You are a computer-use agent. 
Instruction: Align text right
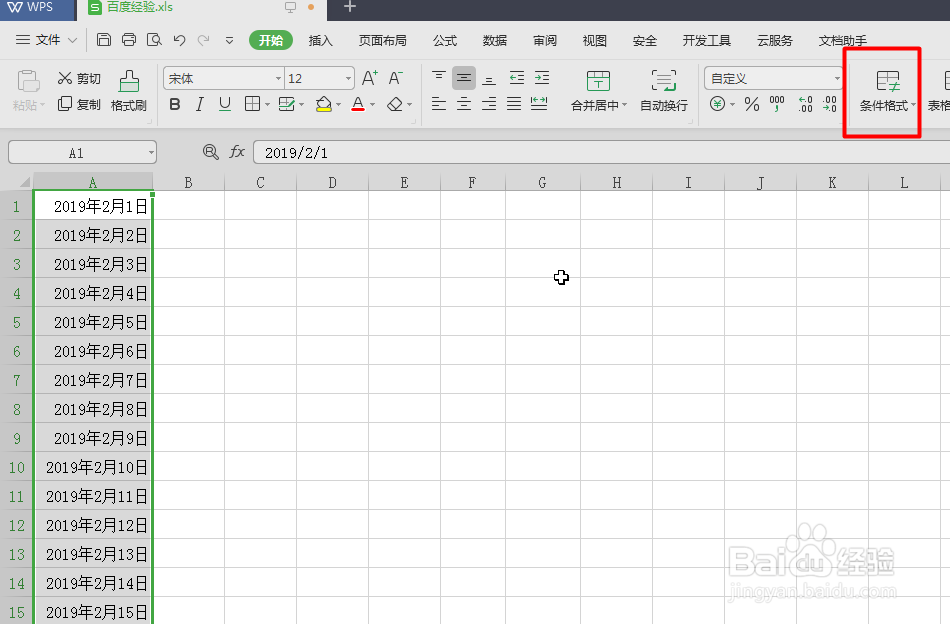pyautogui.click(x=489, y=104)
